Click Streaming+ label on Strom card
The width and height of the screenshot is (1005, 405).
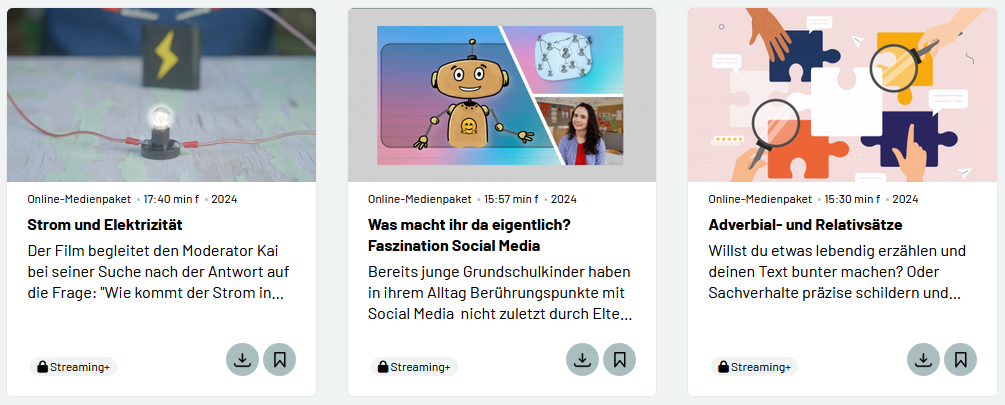[x=80, y=367]
